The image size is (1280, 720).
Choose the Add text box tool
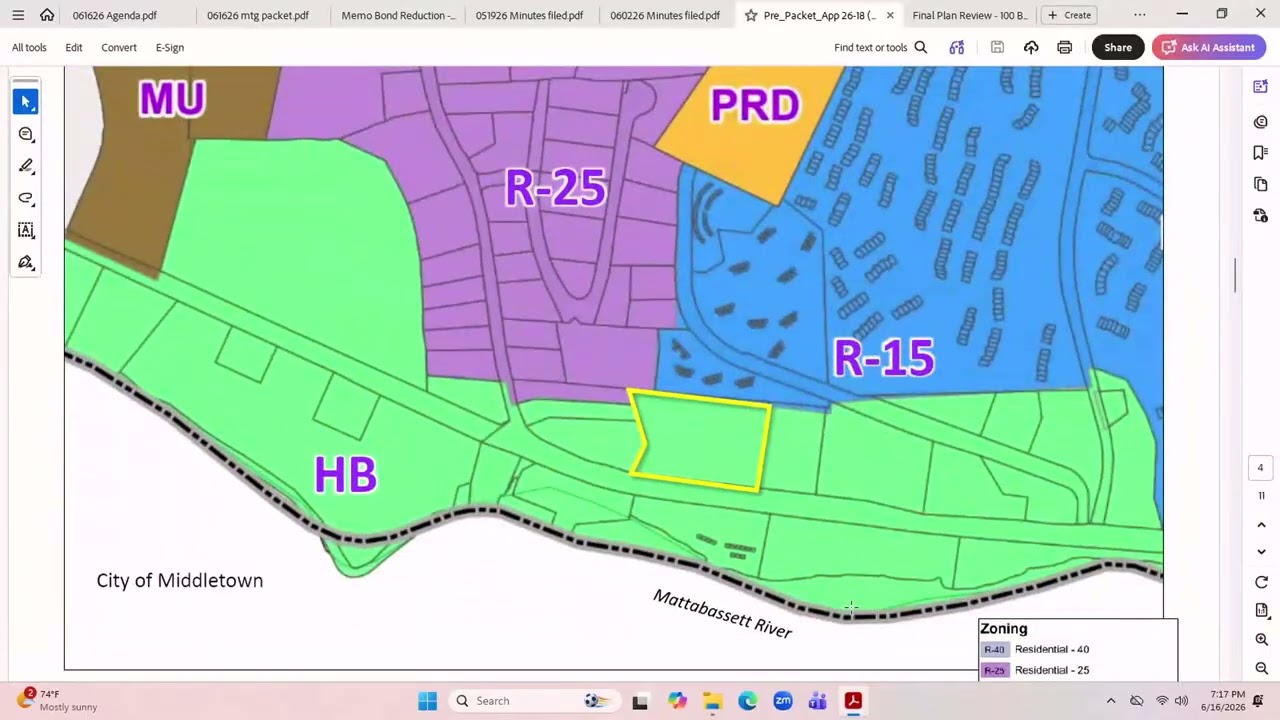pos(26,230)
